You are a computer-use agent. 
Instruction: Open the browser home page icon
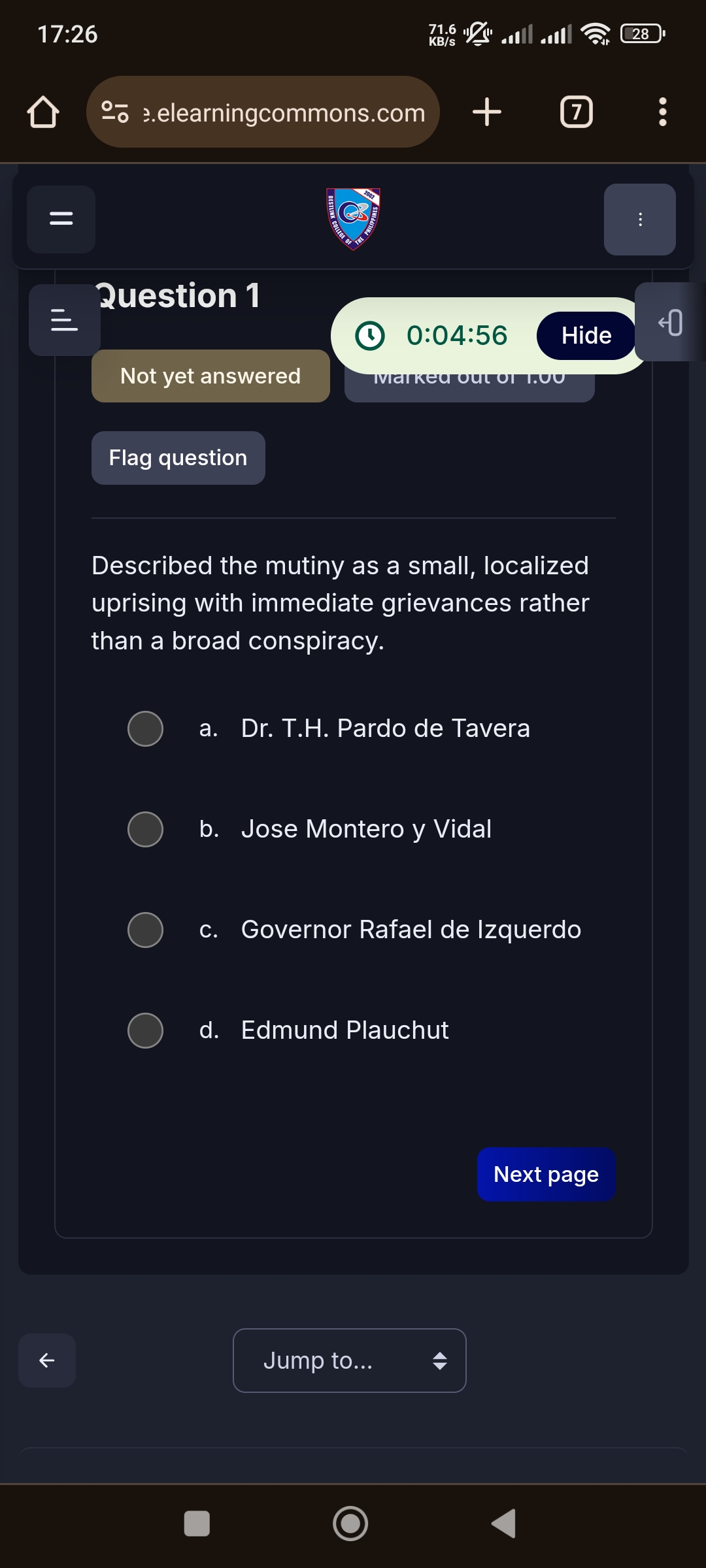pos(43,112)
